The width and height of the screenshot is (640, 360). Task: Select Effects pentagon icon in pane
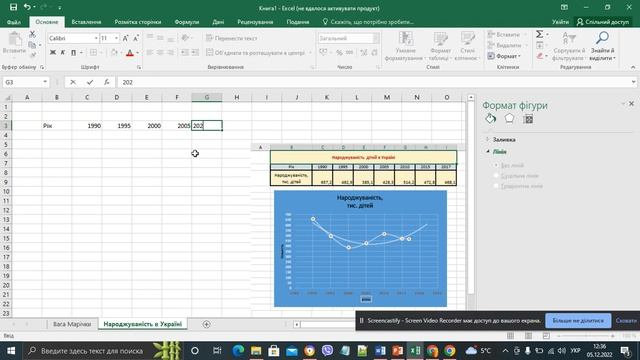(509, 119)
